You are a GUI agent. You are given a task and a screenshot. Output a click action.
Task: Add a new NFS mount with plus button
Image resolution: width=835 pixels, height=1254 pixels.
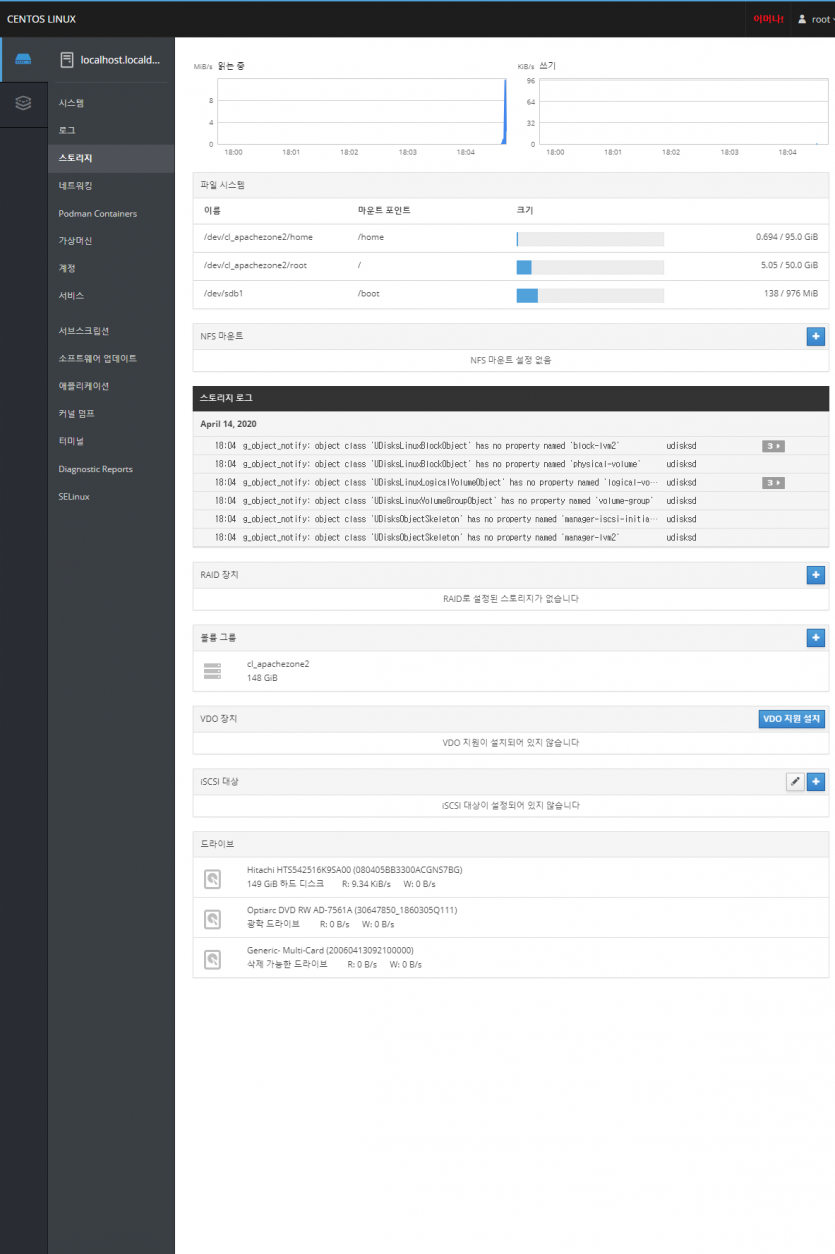[x=815, y=337]
